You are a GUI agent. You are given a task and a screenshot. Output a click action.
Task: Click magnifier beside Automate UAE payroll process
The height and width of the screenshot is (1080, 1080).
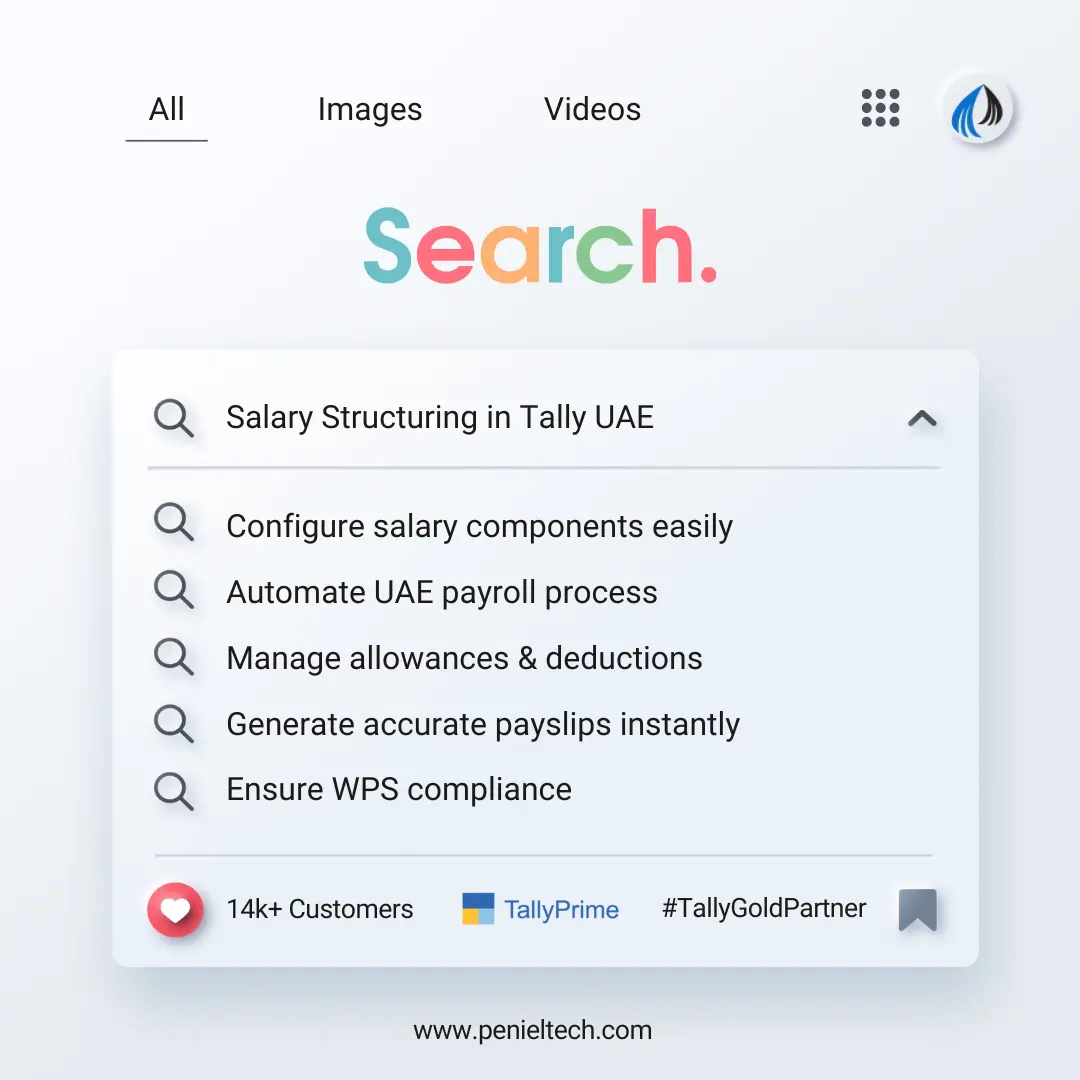[174, 592]
